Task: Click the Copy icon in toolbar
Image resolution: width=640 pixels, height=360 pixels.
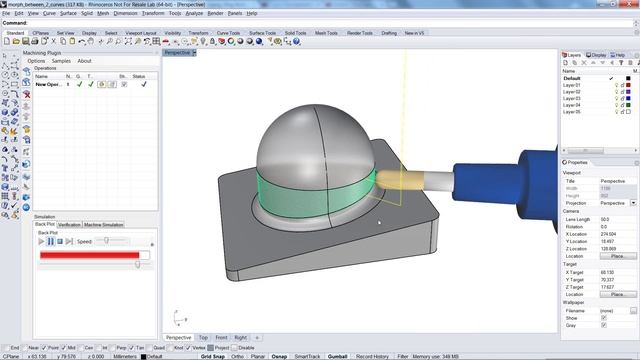Action: (x=63, y=41)
